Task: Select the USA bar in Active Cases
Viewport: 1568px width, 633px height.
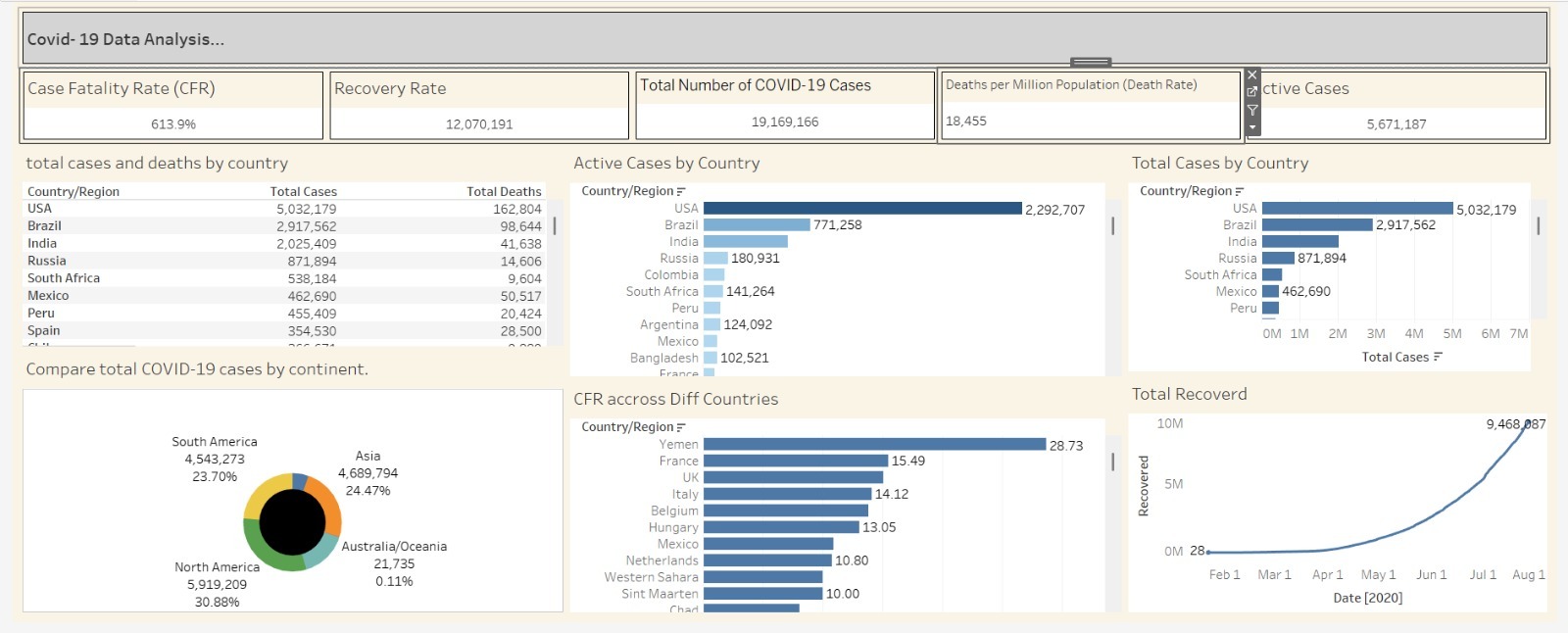Action: [861, 209]
